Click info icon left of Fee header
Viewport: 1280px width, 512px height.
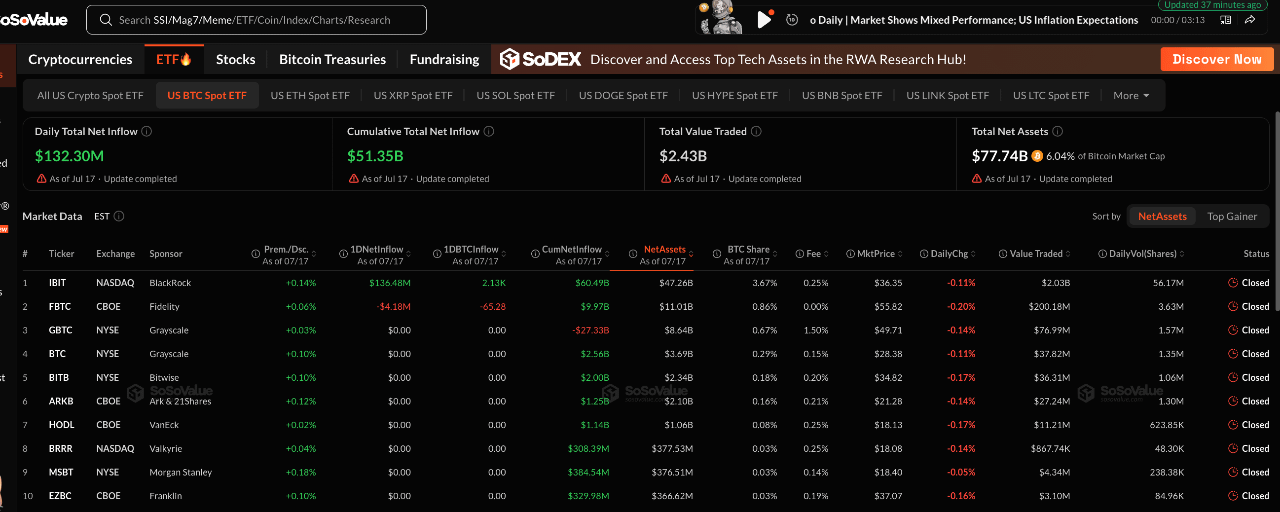tap(799, 254)
